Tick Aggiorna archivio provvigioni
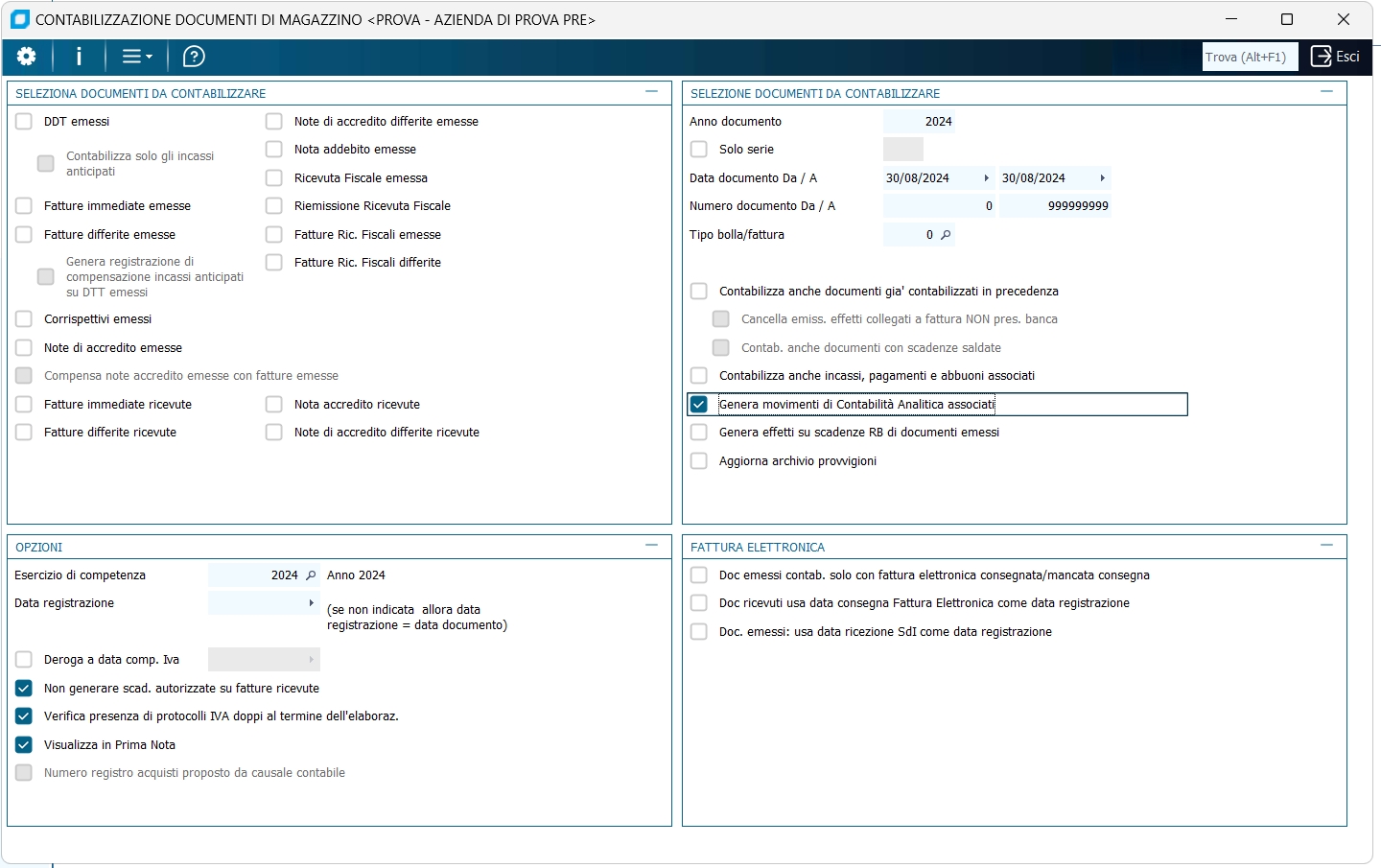 699,461
